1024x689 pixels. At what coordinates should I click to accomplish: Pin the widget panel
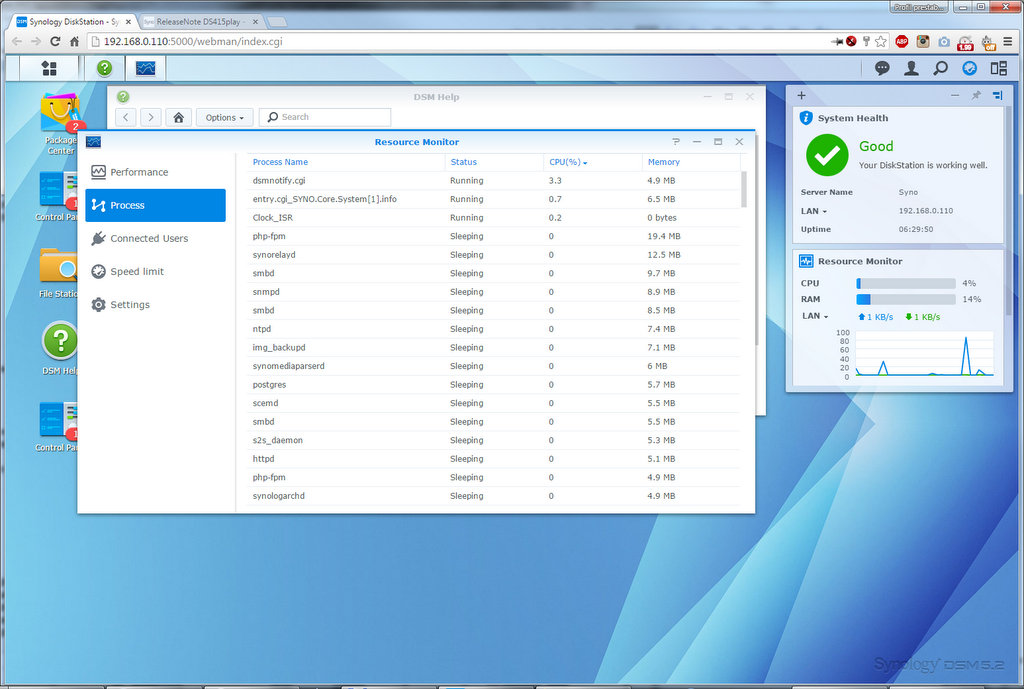click(976, 95)
